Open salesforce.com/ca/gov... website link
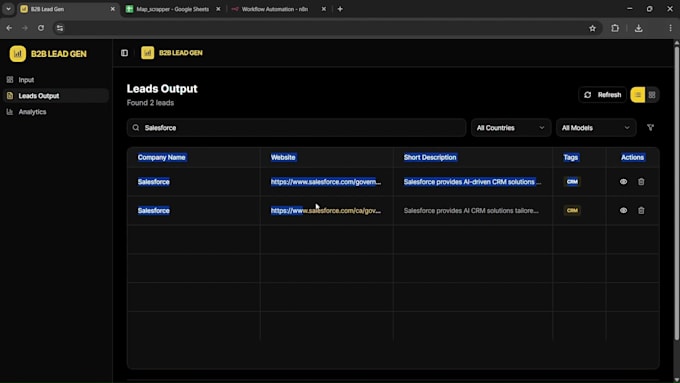The width and height of the screenshot is (680, 383). (x=326, y=210)
